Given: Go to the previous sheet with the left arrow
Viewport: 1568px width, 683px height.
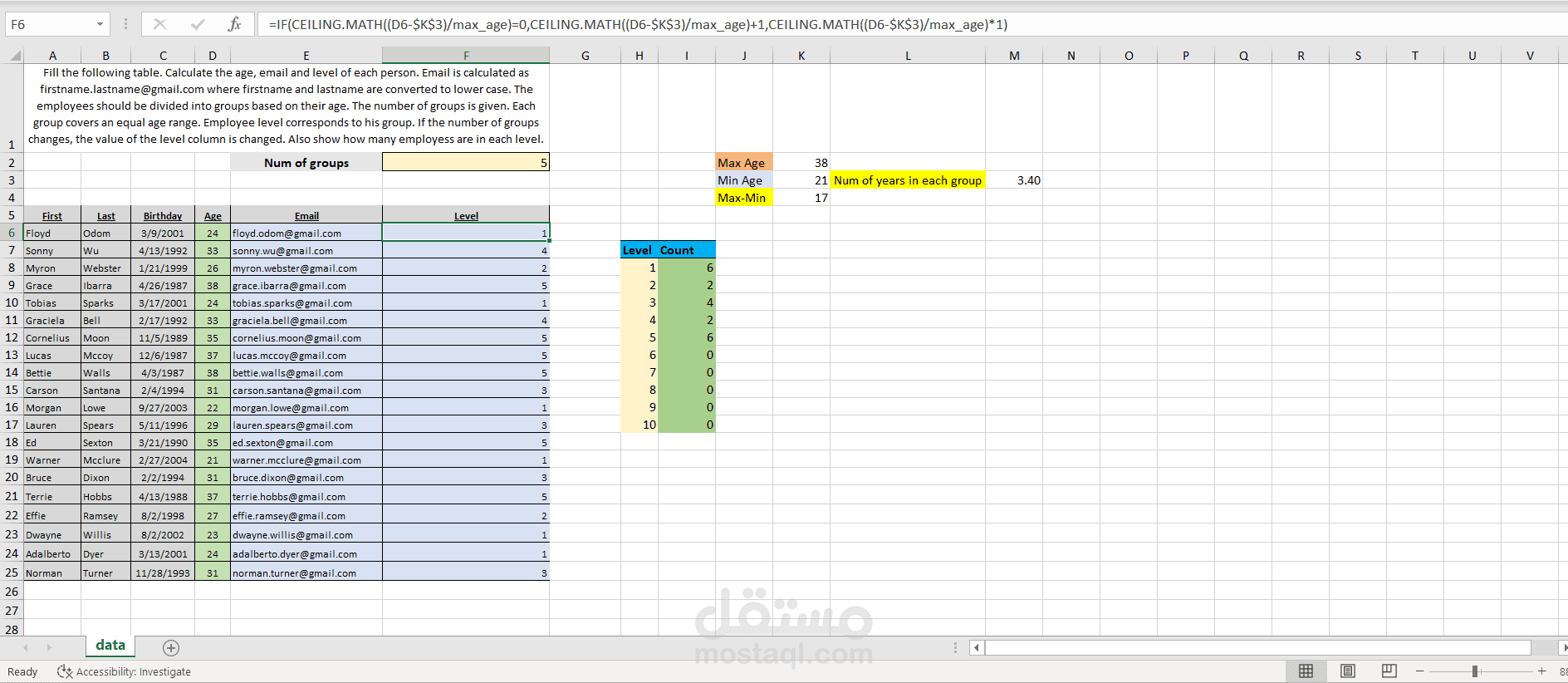Looking at the screenshot, I should tap(26, 647).
